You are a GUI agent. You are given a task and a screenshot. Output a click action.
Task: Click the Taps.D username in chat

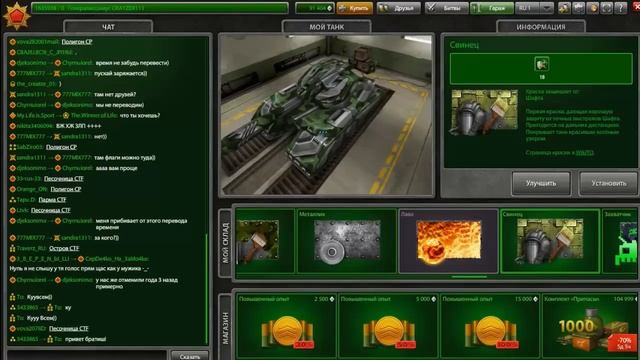26,200
